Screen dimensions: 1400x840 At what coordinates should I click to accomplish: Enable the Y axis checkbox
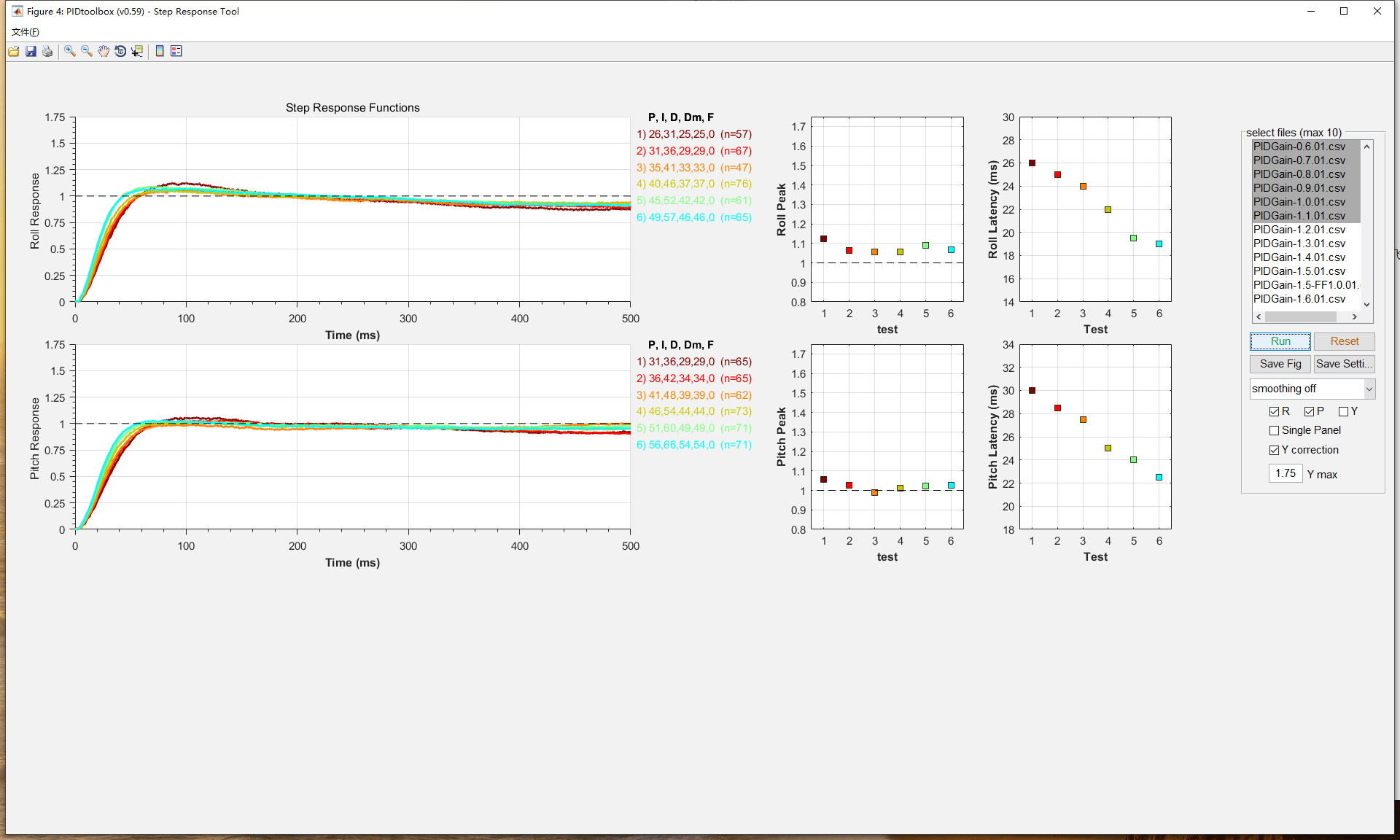click(1343, 411)
